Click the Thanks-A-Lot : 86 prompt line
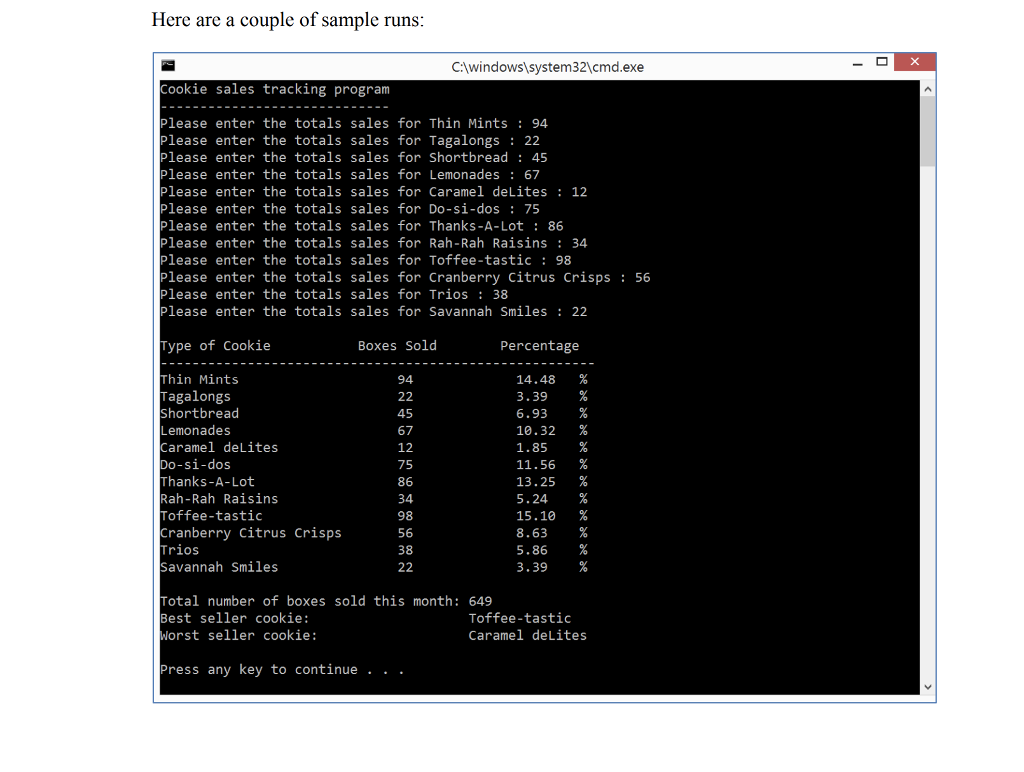Image resolution: width=1024 pixels, height=772 pixels. coord(362,226)
